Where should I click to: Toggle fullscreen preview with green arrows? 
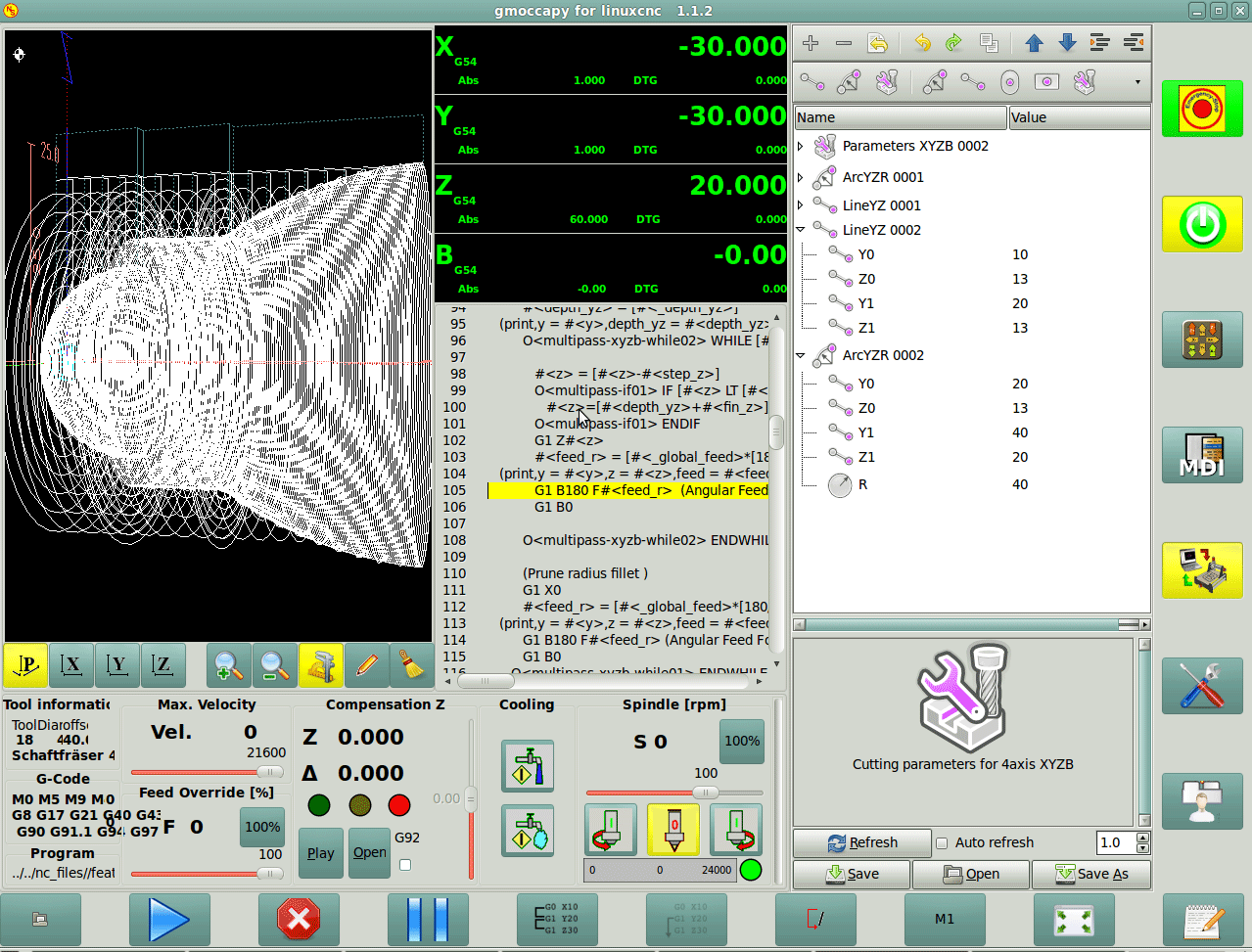[1074, 920]
